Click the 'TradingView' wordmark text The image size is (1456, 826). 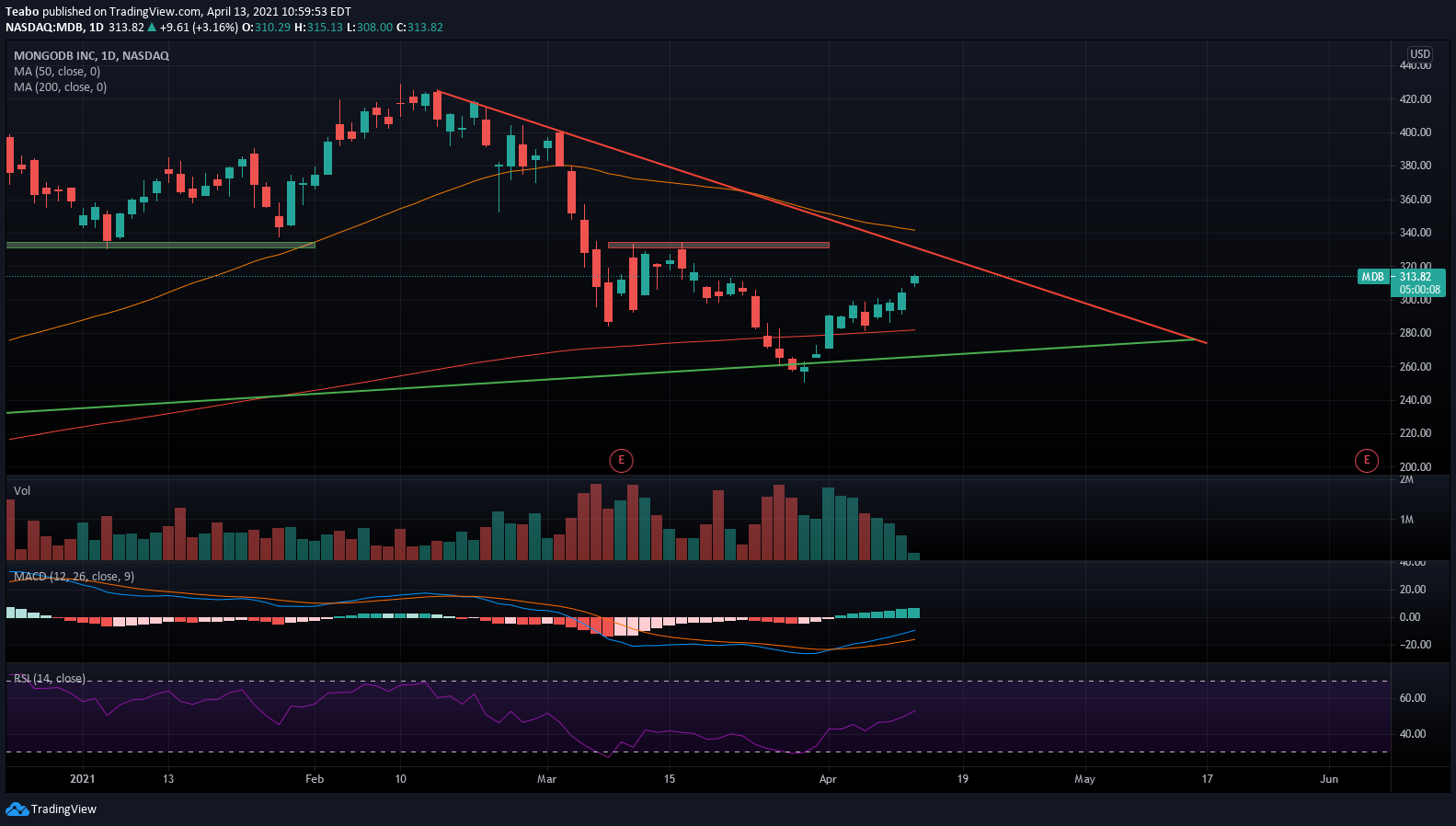(63, 809)
